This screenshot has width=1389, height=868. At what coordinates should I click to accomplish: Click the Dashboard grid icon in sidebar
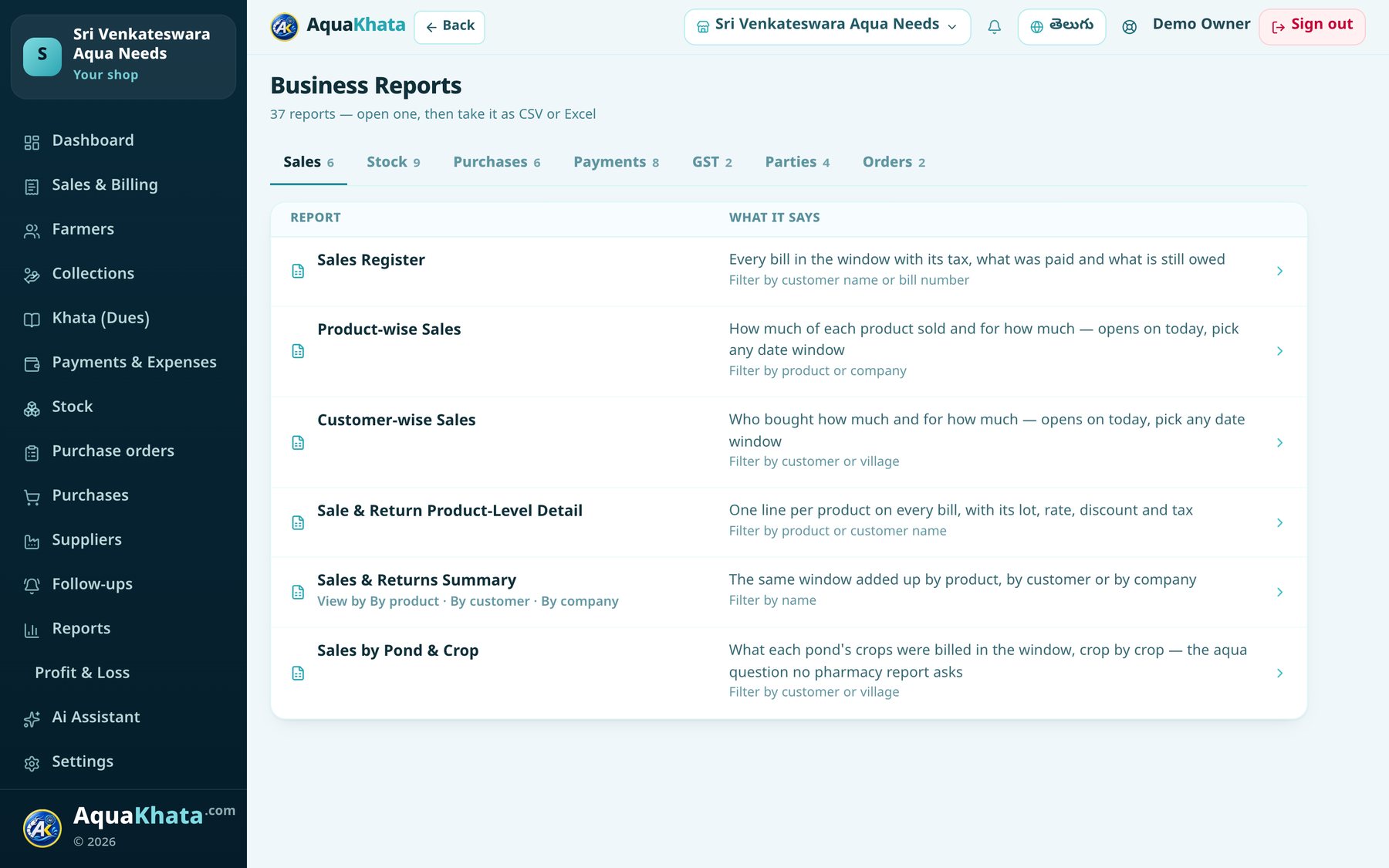tap(32, 142)
